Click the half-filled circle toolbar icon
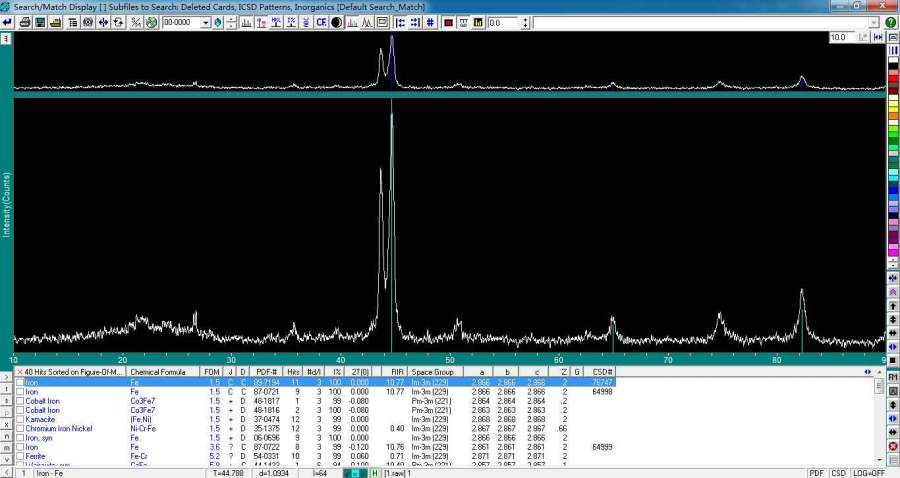The width and height of the screenshot is (900, 478). pos(337,22)
